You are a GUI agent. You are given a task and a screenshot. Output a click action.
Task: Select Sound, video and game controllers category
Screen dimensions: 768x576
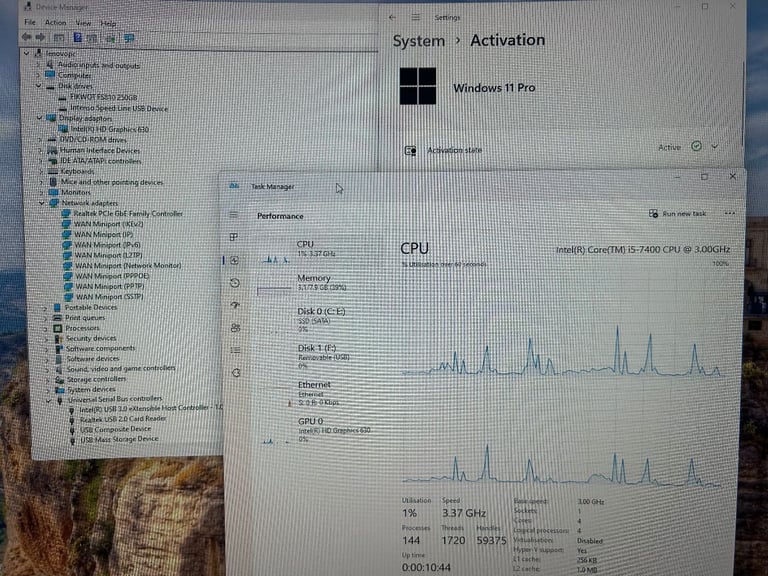pos(121,368)
